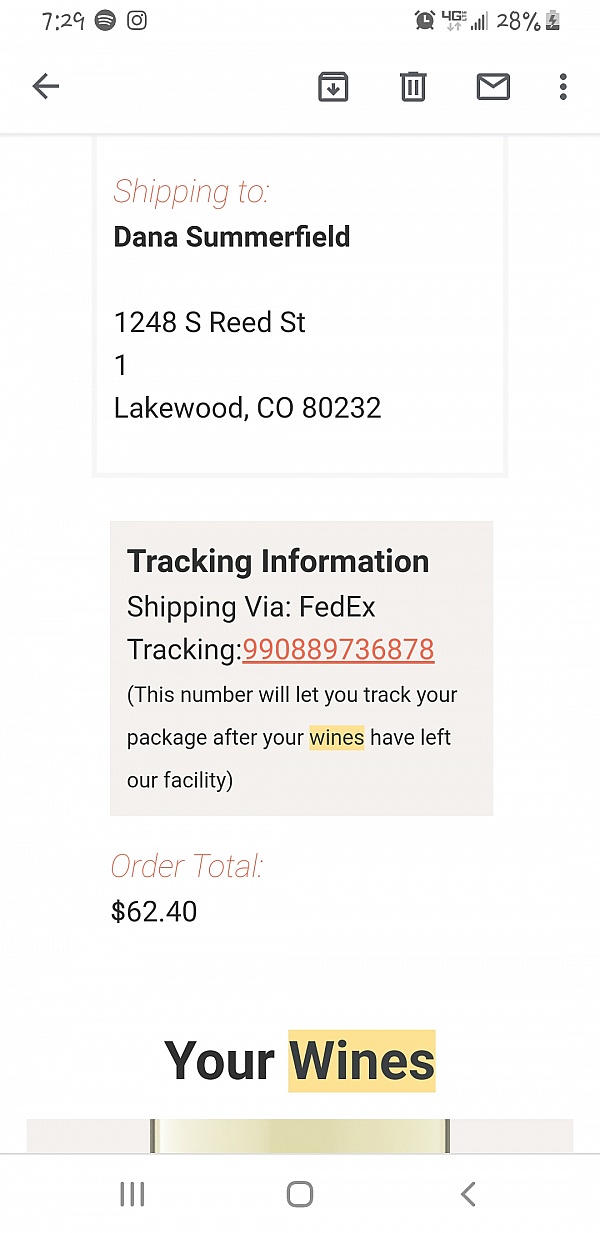This screenshot has width=600, height=1233.
Task: Tap the Lakewood, CO 80232 address line
Action: click(x=247, y=408)
